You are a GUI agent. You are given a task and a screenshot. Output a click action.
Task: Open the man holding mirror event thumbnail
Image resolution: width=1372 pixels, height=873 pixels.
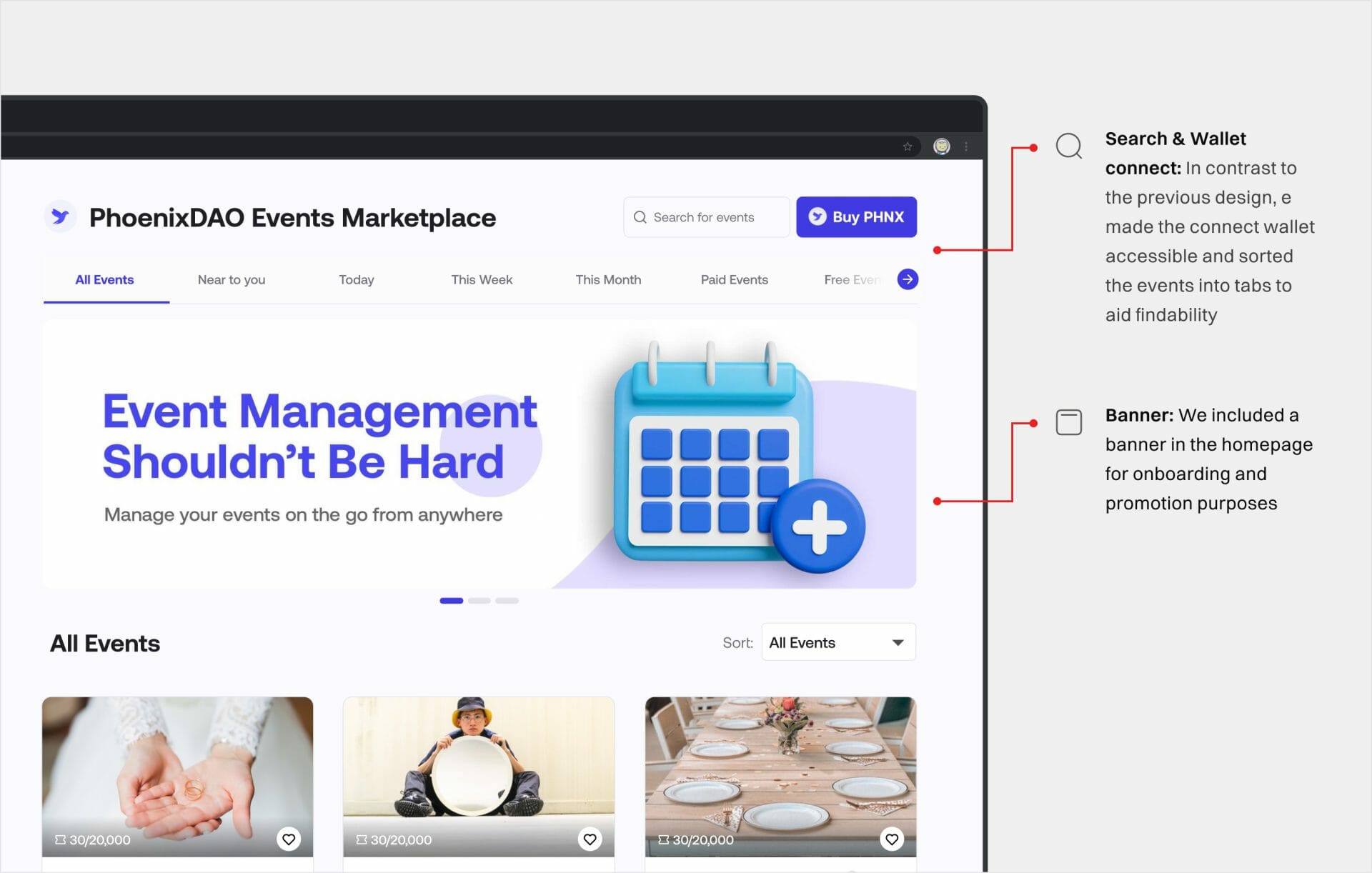tap(479, 777)
